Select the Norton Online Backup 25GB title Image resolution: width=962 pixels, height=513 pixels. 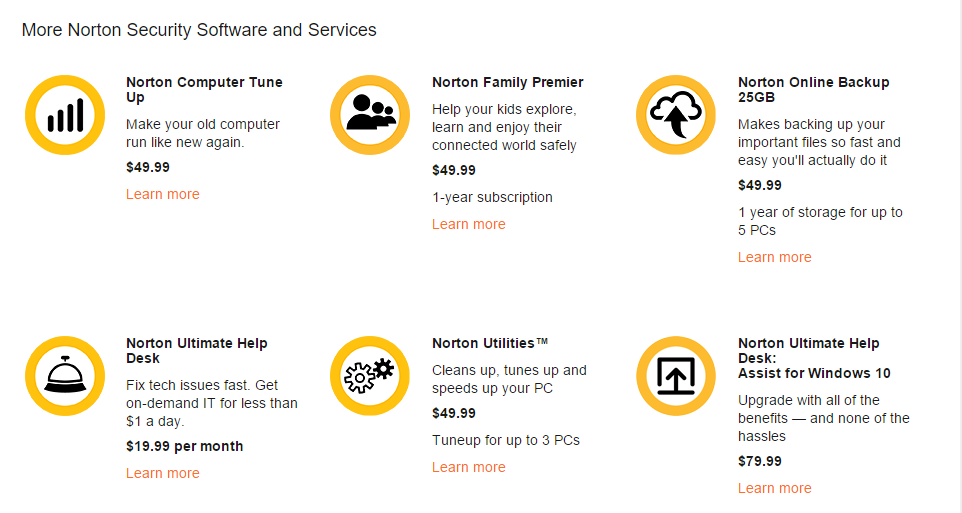click(x=813, y=89)
